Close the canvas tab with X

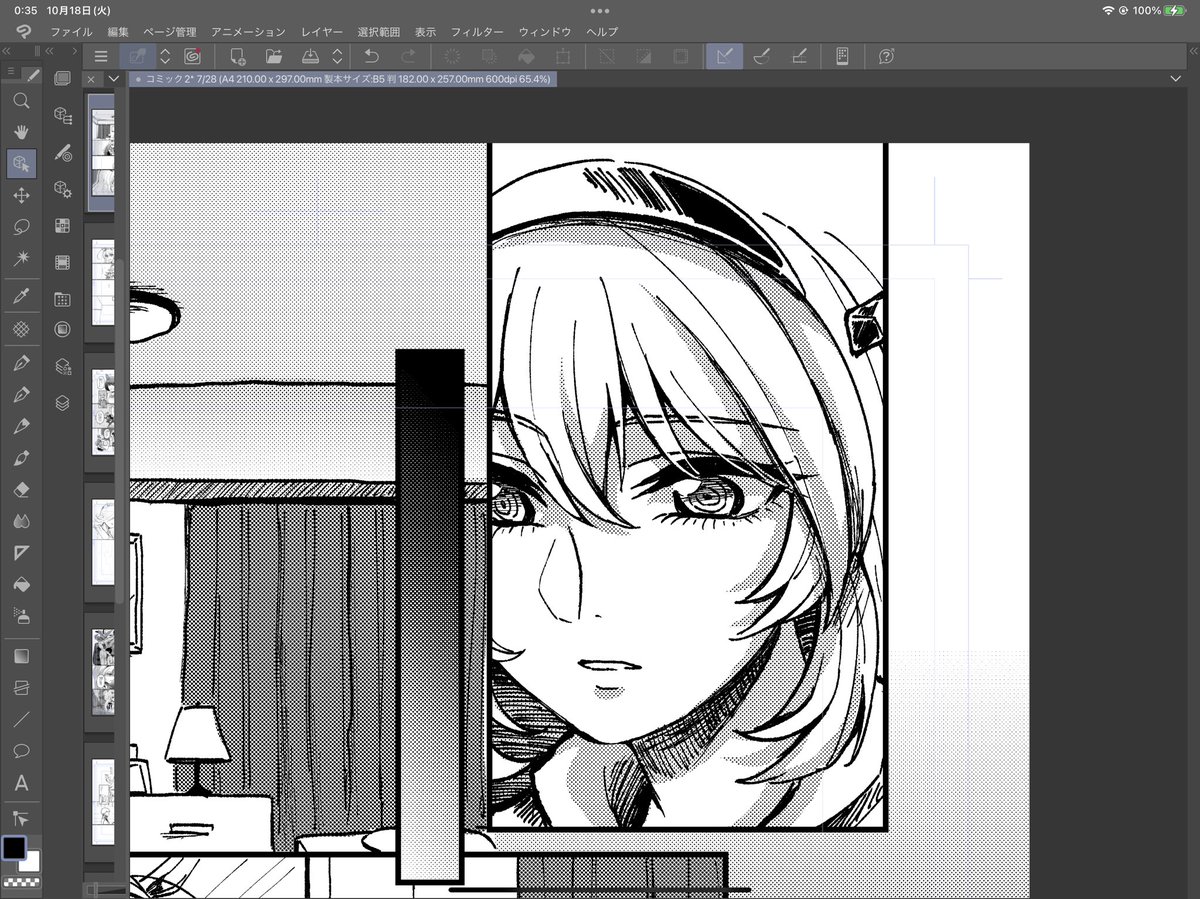coord(92,79)
